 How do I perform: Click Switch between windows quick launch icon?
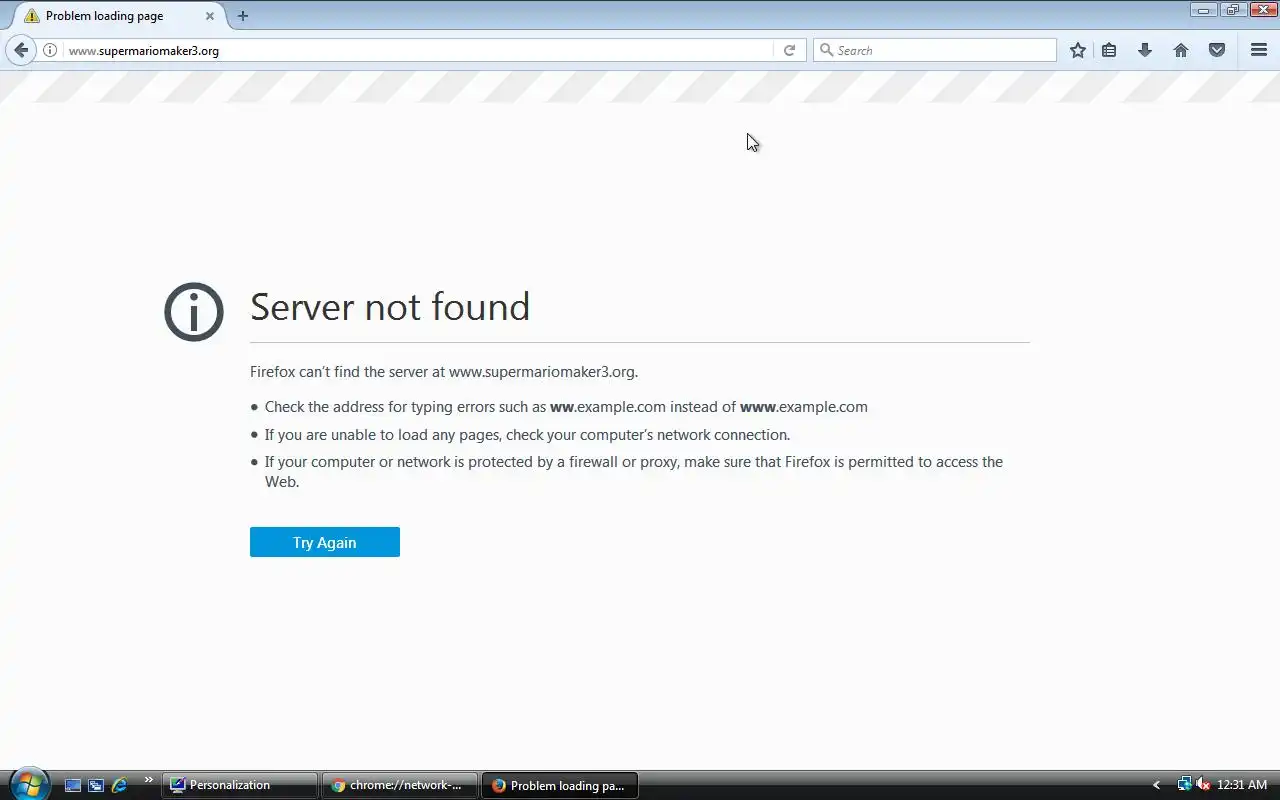coord(96,785)
